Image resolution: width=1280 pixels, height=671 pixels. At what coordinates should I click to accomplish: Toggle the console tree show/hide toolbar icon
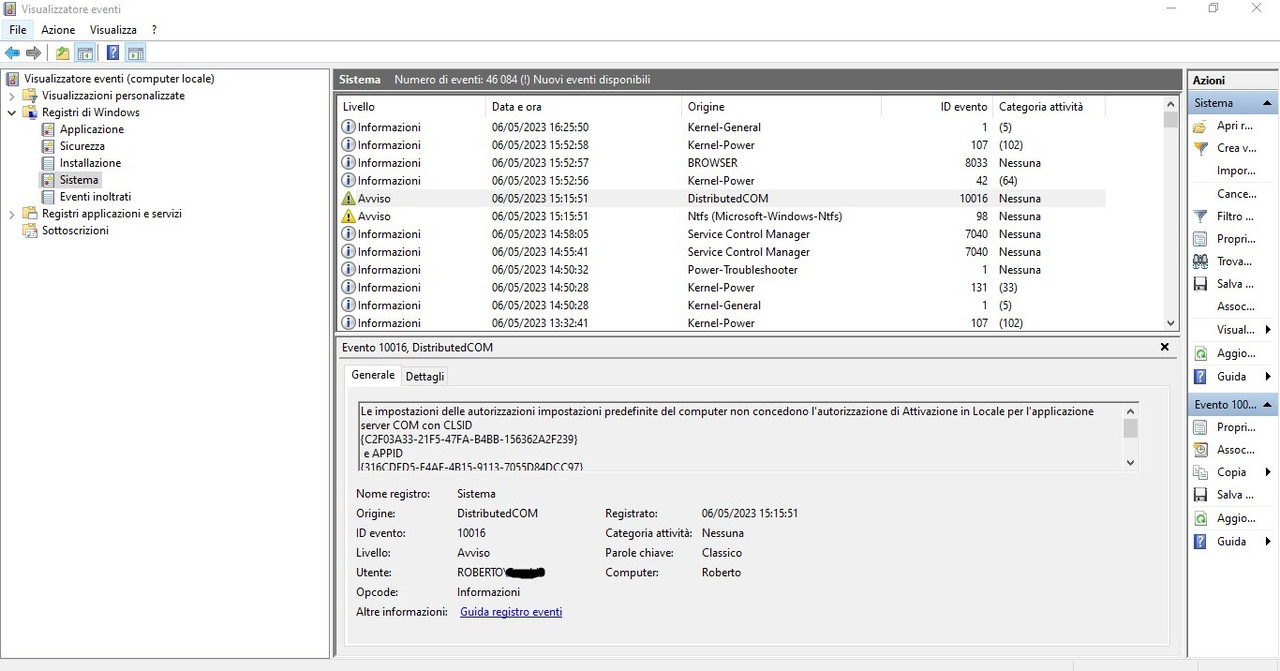[x=85, y=53]
